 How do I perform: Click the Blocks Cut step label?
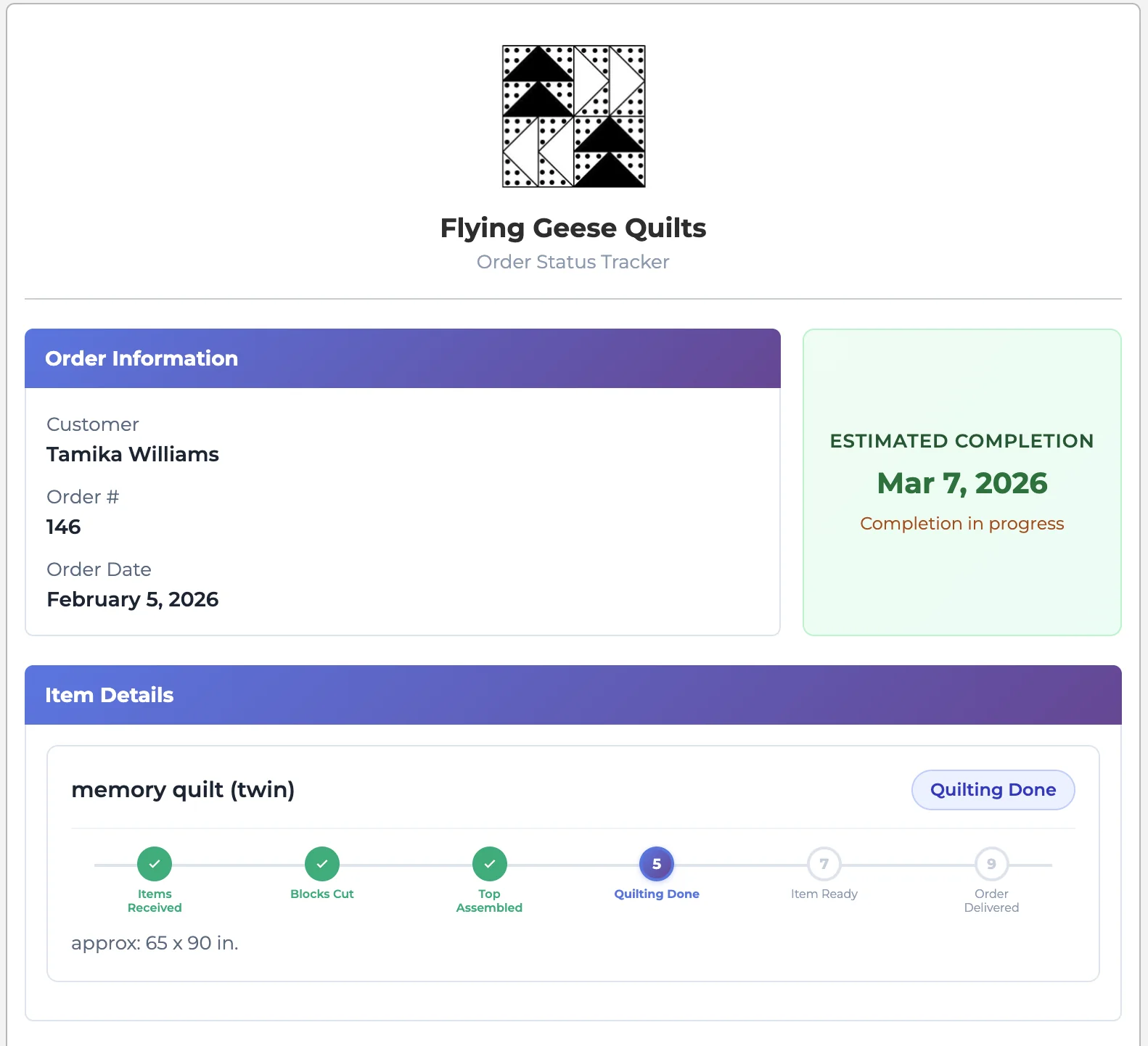point(322,894)
